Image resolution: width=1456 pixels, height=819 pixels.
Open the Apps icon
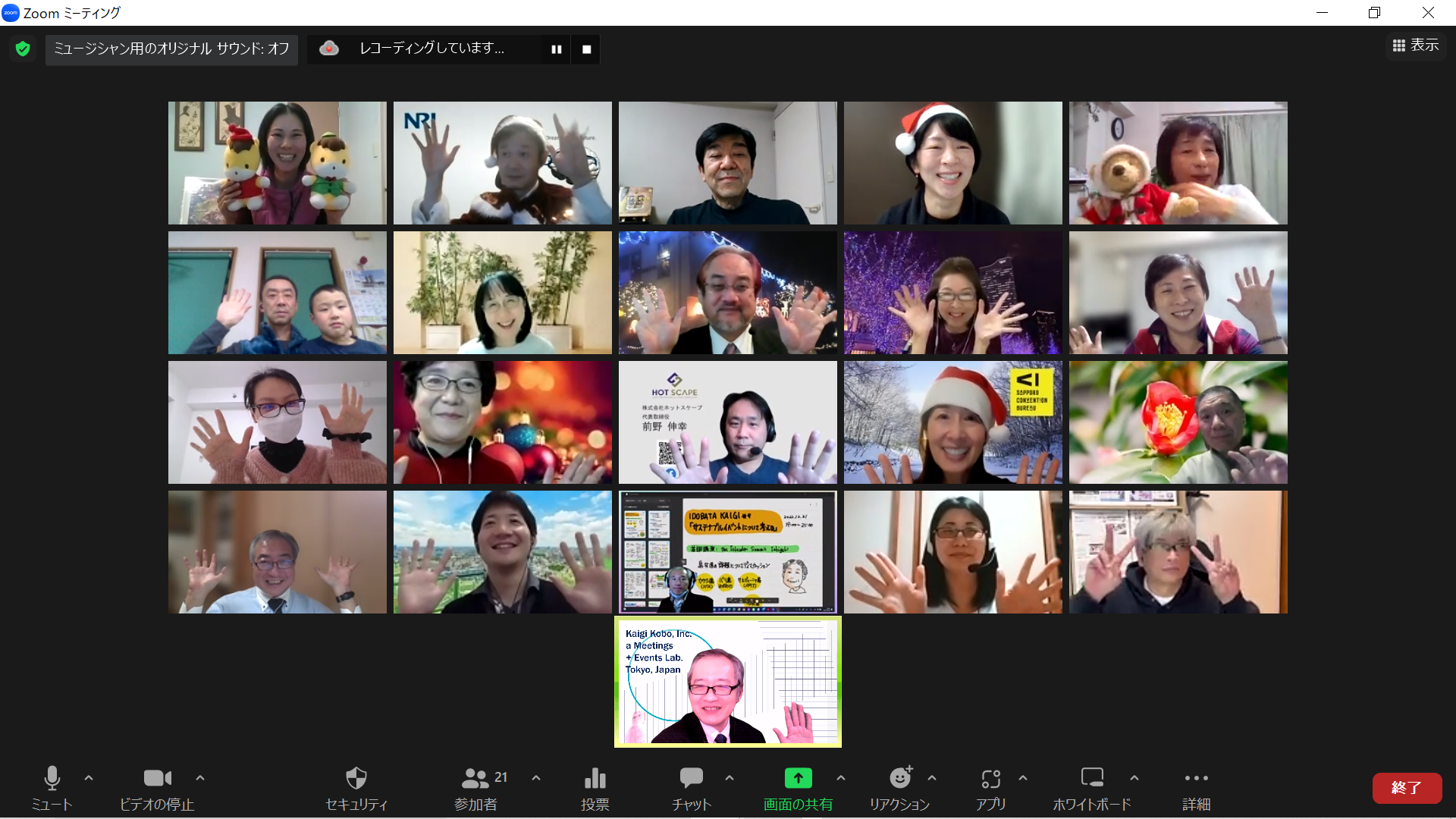point(990,779)
